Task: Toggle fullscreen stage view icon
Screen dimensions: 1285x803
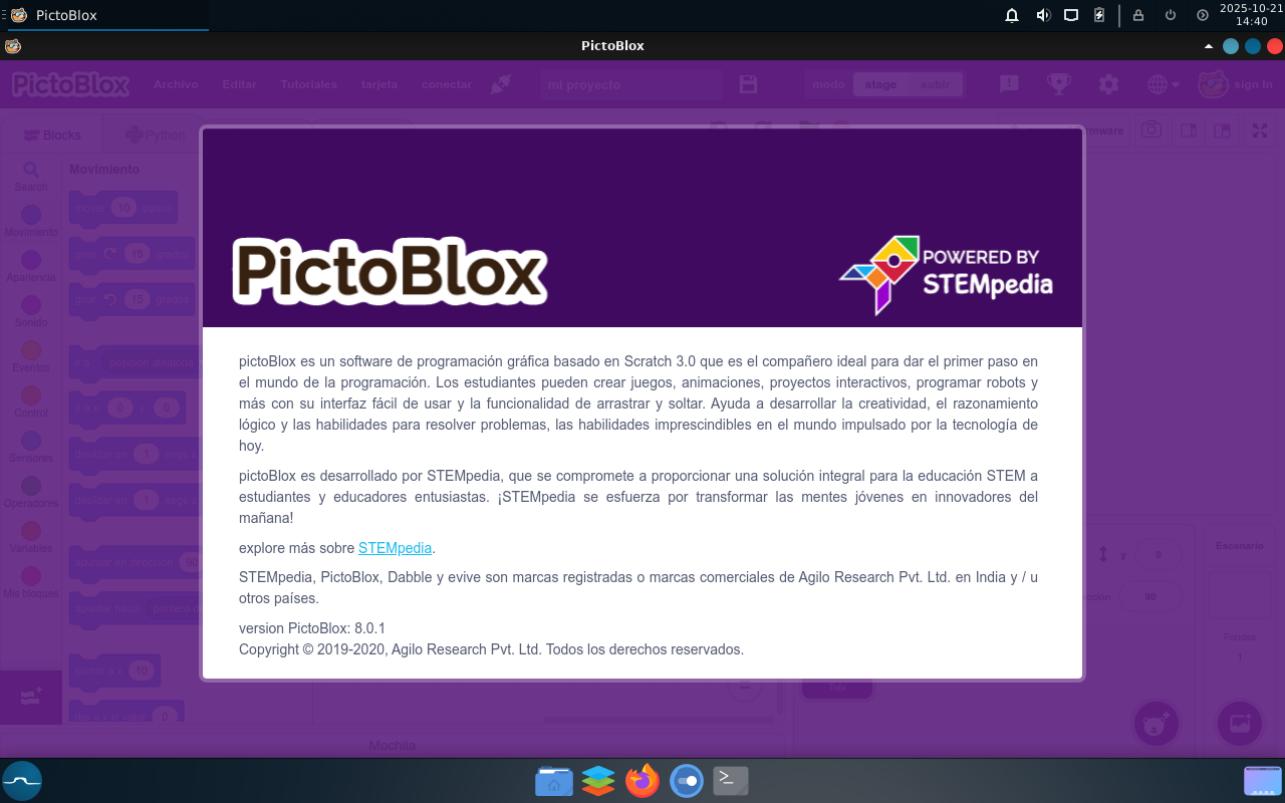Action: [x=1260, y=131]
